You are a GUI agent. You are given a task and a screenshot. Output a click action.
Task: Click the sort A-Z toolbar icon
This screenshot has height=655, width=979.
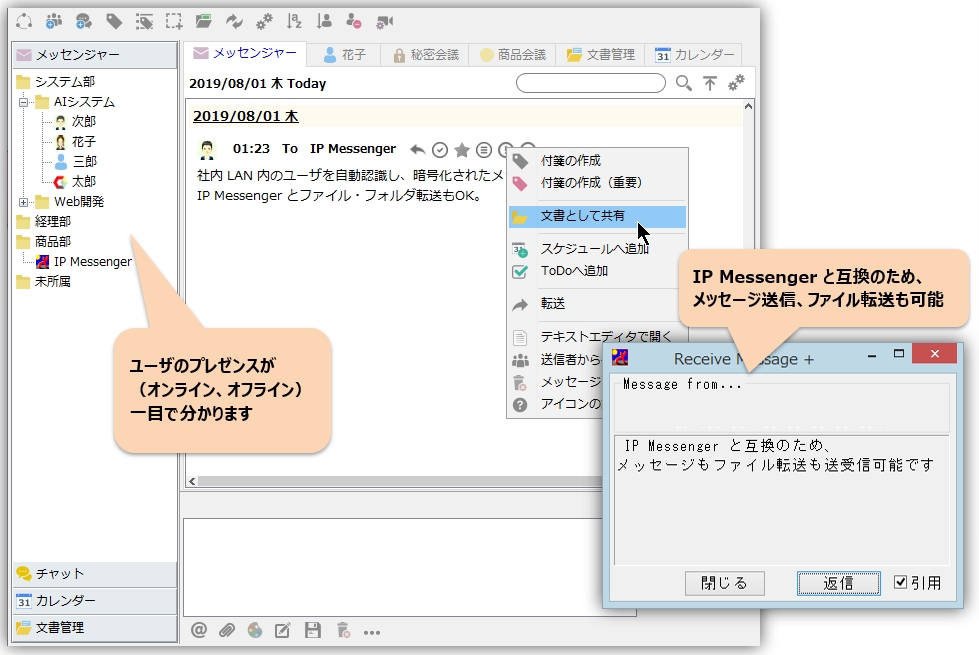point(294,22)
